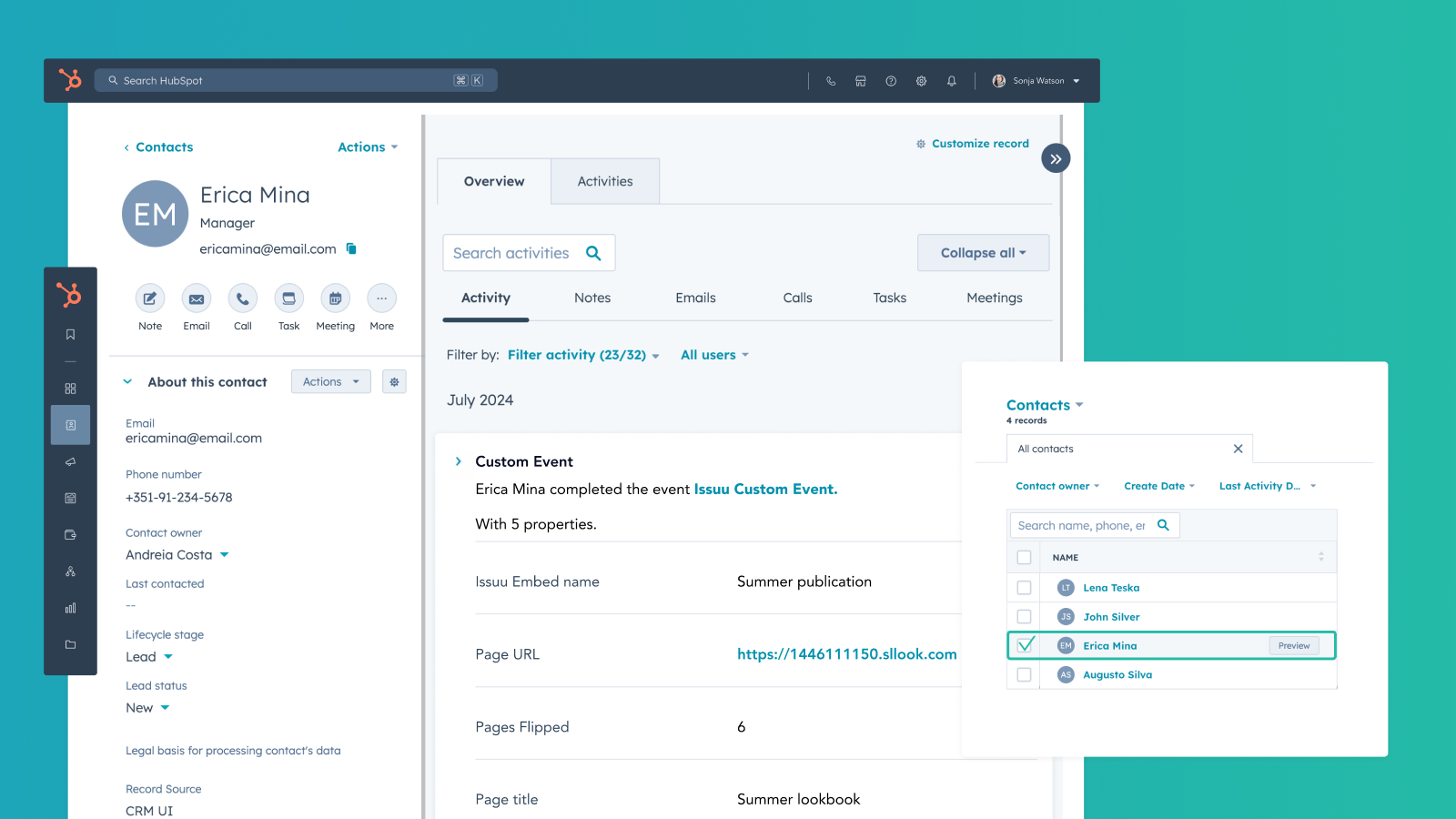Open the Filter activity (23/32) dropdown

click(582, 355)
